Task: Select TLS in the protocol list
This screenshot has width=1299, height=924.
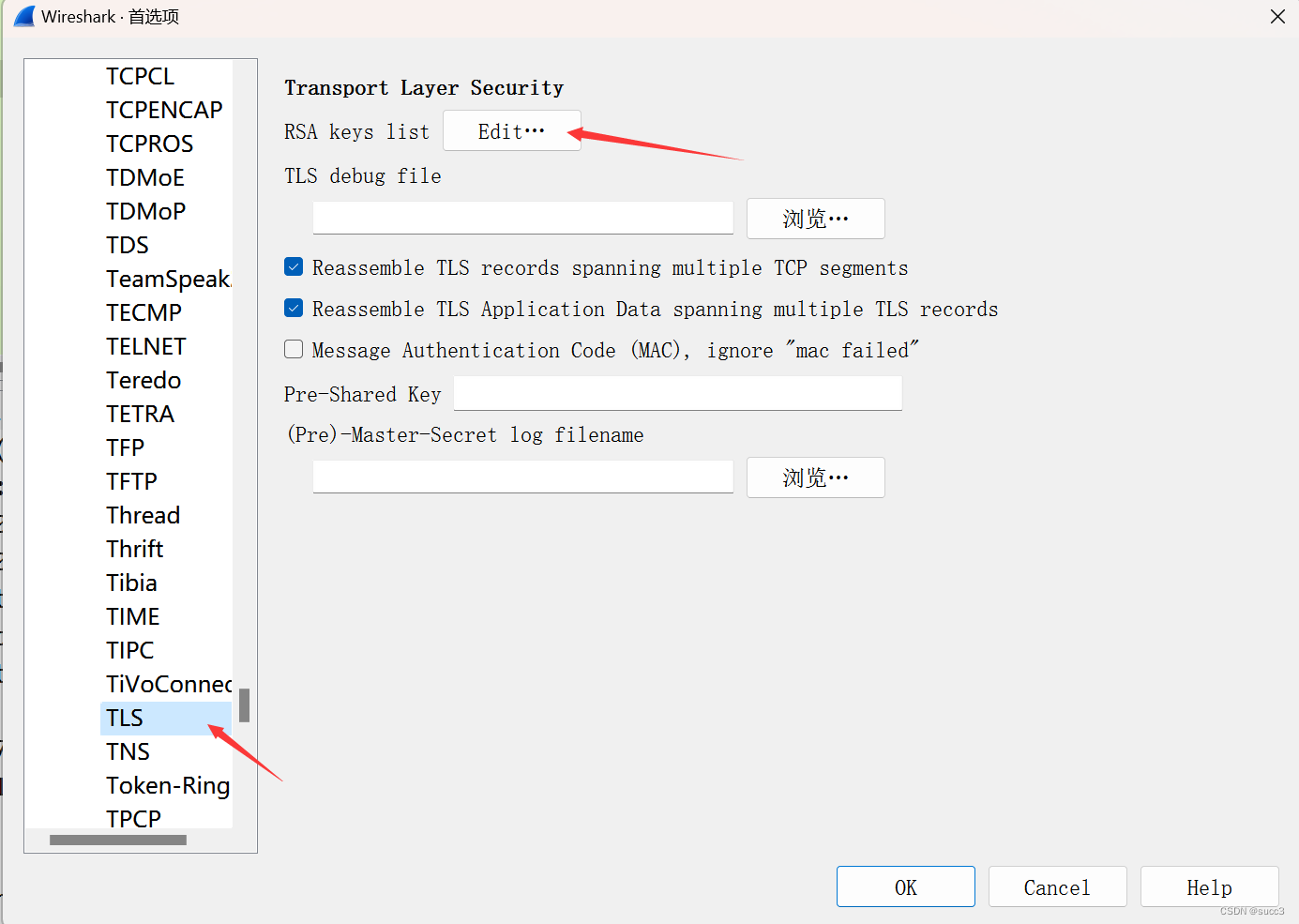Action: tap(166, 718)
